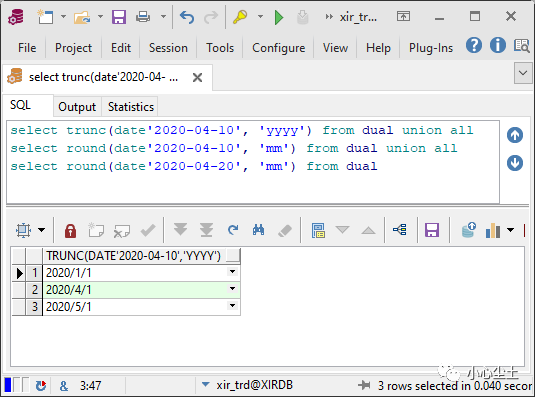The image size is (535, 397).
Task: Open the Plug-Ins menu
Action: 431,48
